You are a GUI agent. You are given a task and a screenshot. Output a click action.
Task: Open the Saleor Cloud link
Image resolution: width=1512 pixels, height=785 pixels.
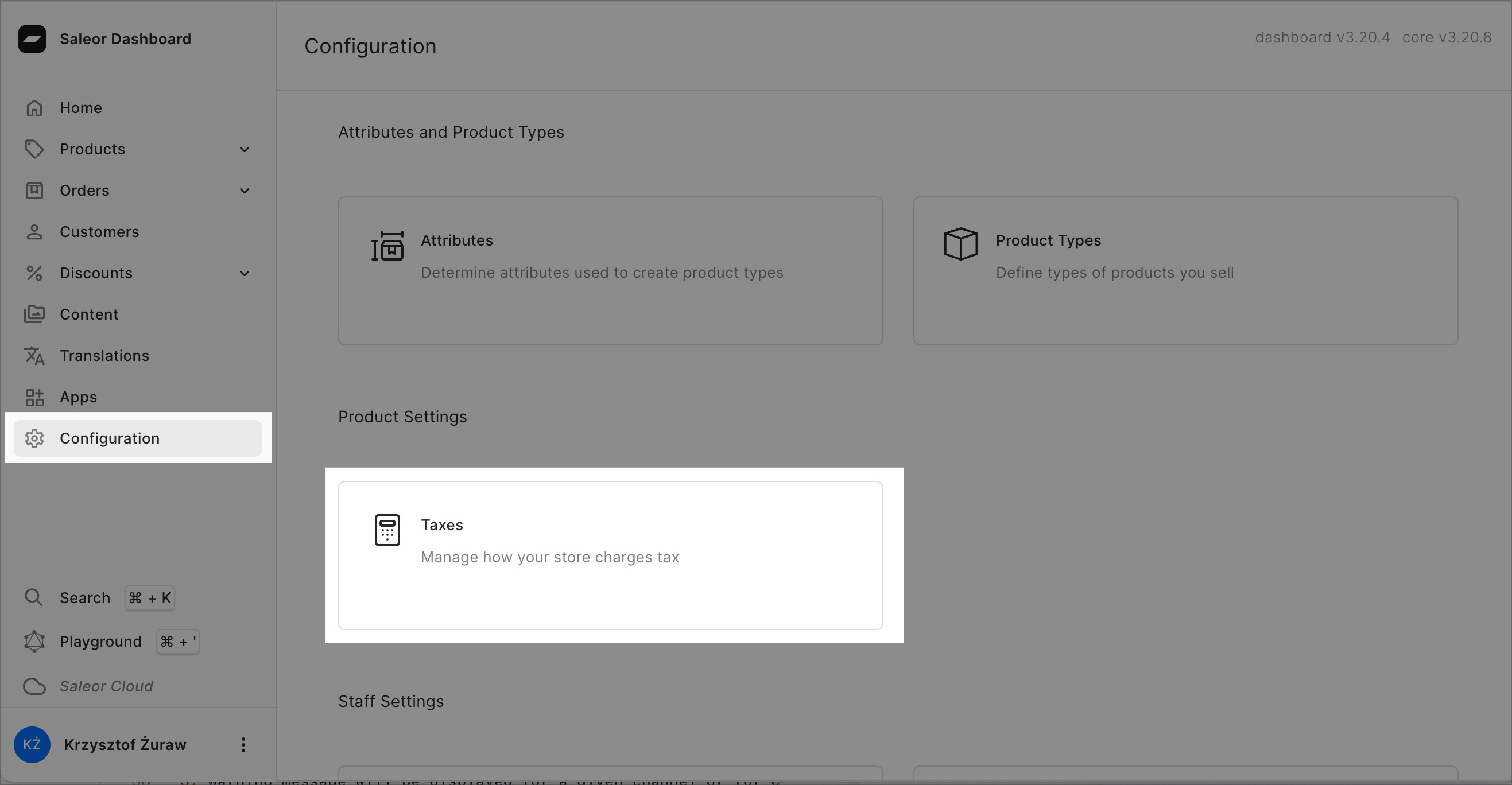[106, 686]
